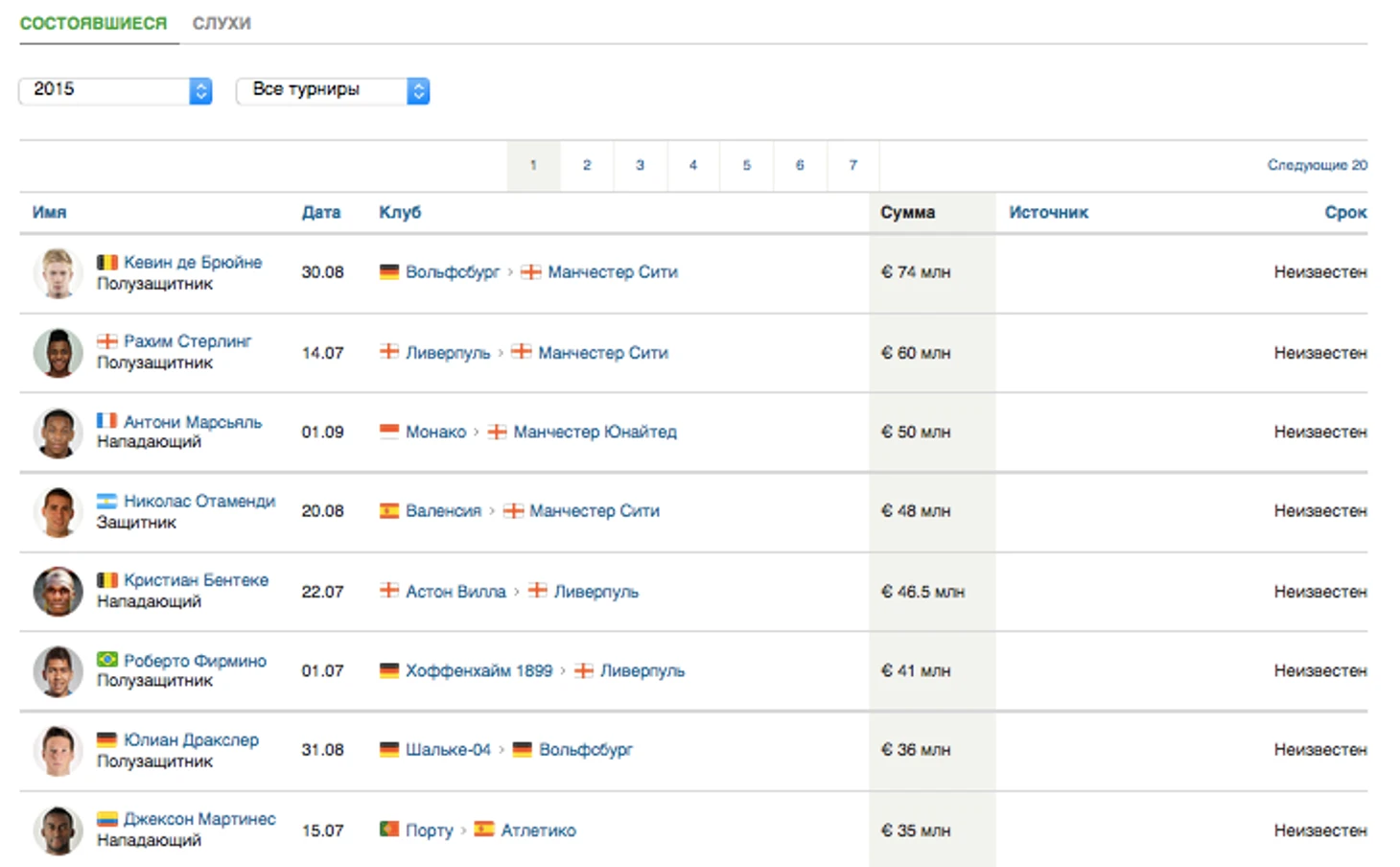Click Colombia flag beside Джексон Мартинес
The height and width of the screenshot is (867, 1400).
[106, 819]
